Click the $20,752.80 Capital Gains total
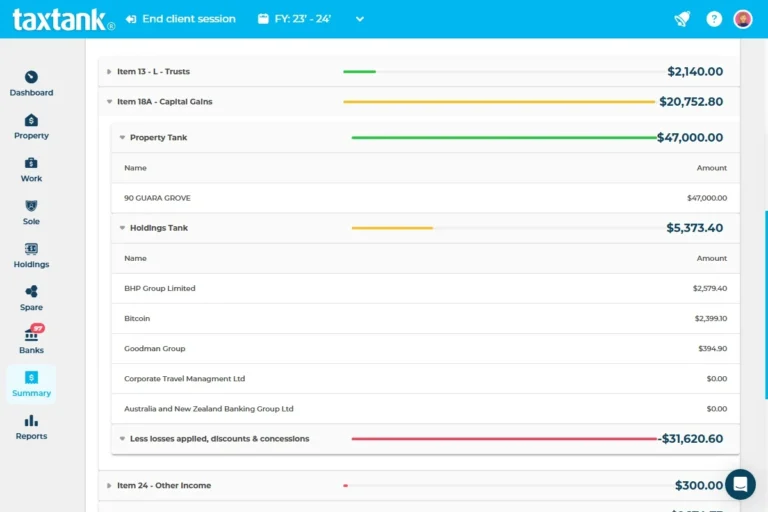The image size is (768, 512). coord(691,102)
